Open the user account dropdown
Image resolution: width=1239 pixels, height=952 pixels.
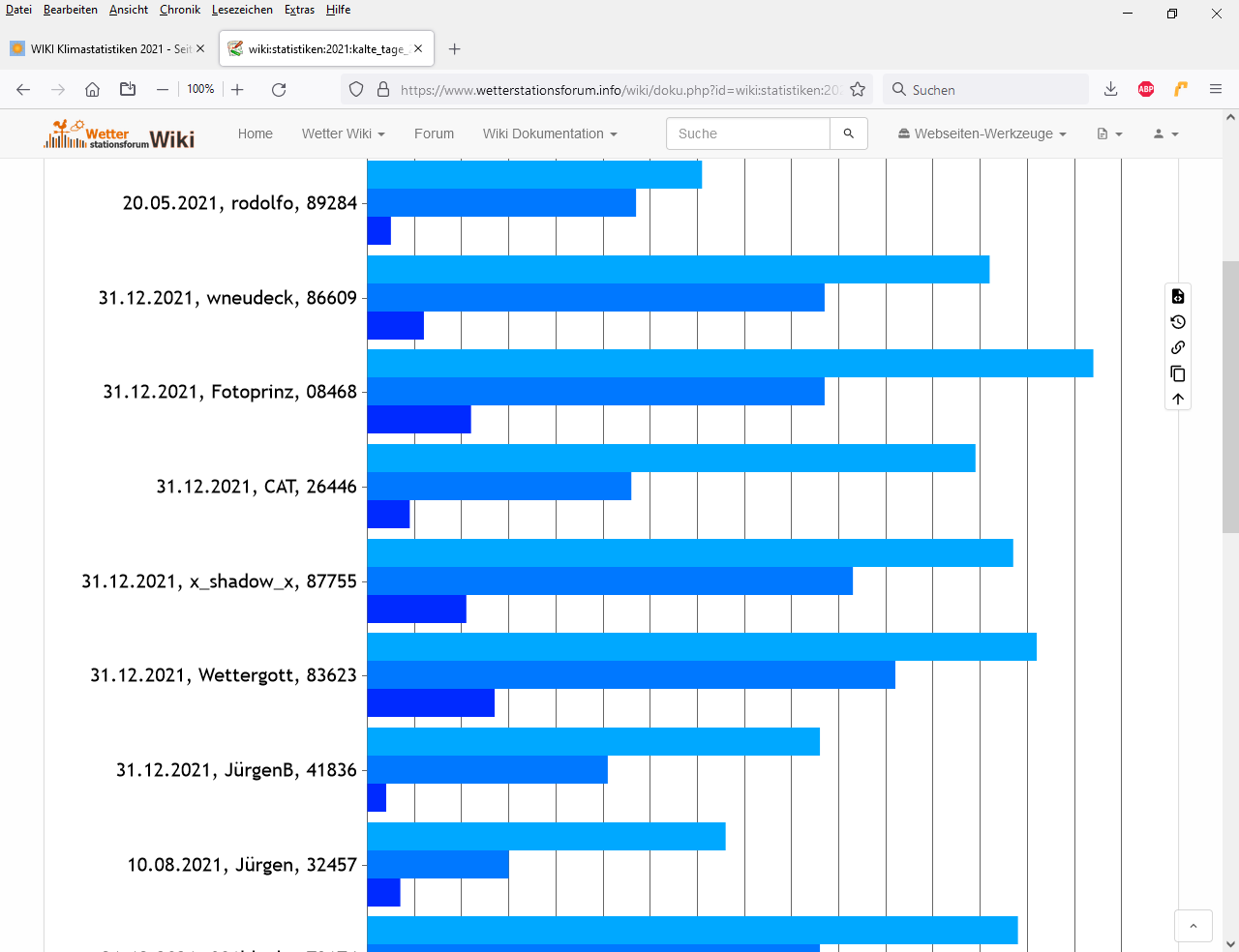[1165, 134]
